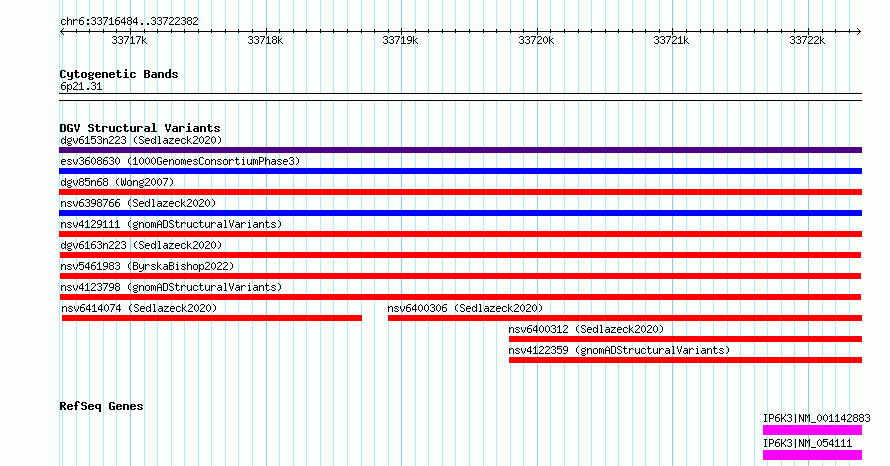Click the dgv6153n223 (Sedlazeck2020) variant label

(x=141, y=140)
